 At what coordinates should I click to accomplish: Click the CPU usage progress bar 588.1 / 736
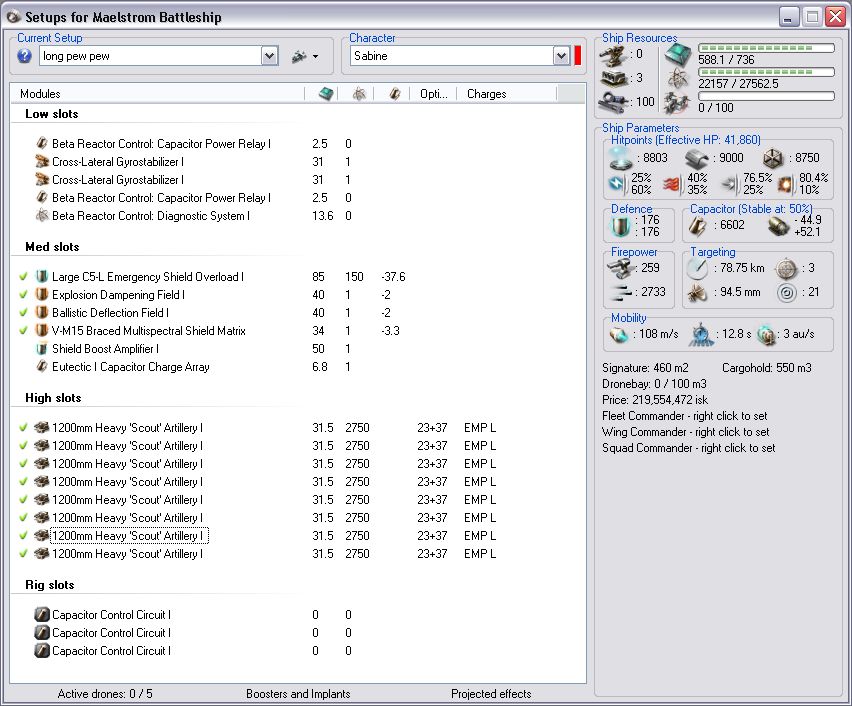click(x=766, y=48)
